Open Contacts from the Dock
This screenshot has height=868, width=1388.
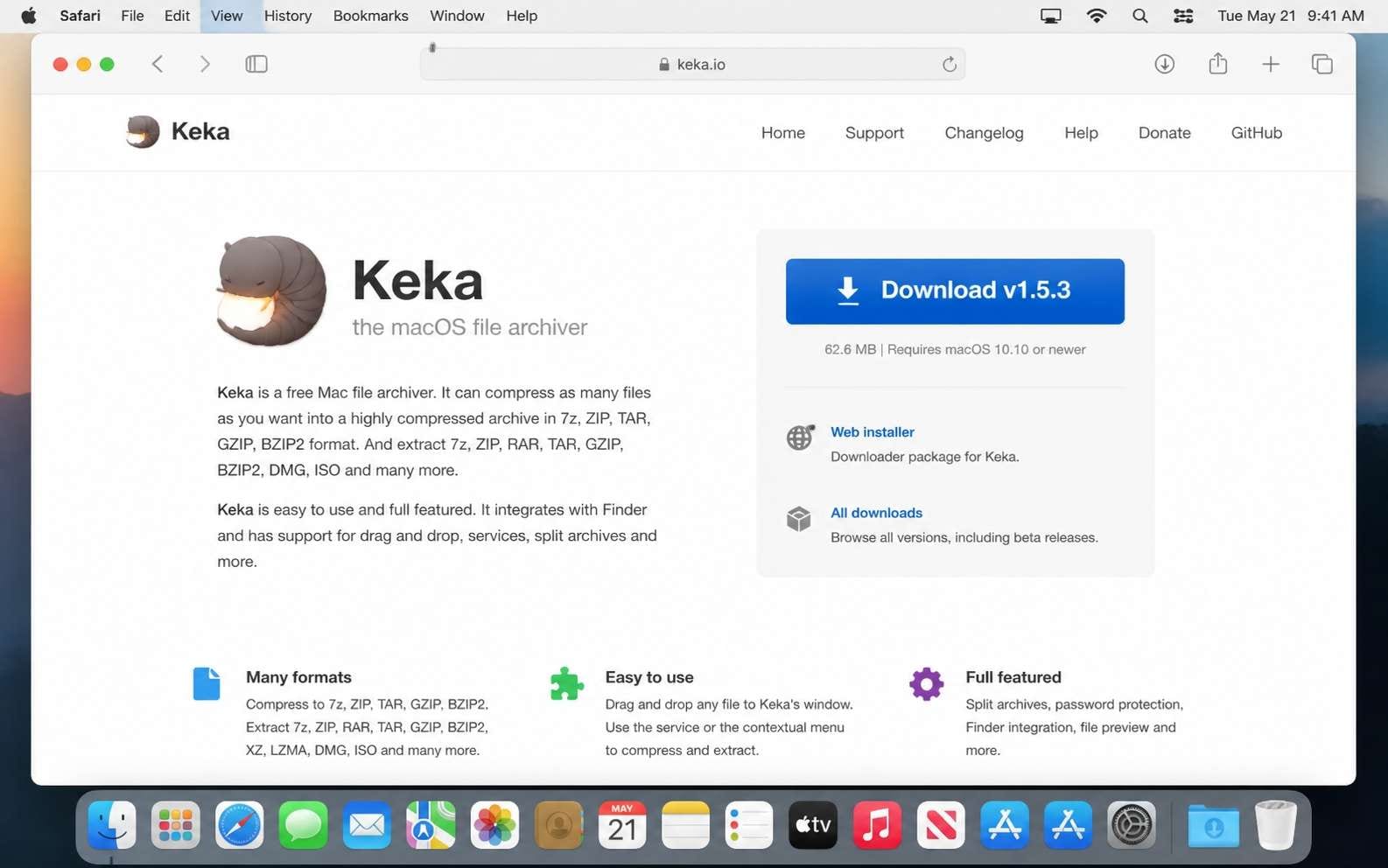coord(558,824)
